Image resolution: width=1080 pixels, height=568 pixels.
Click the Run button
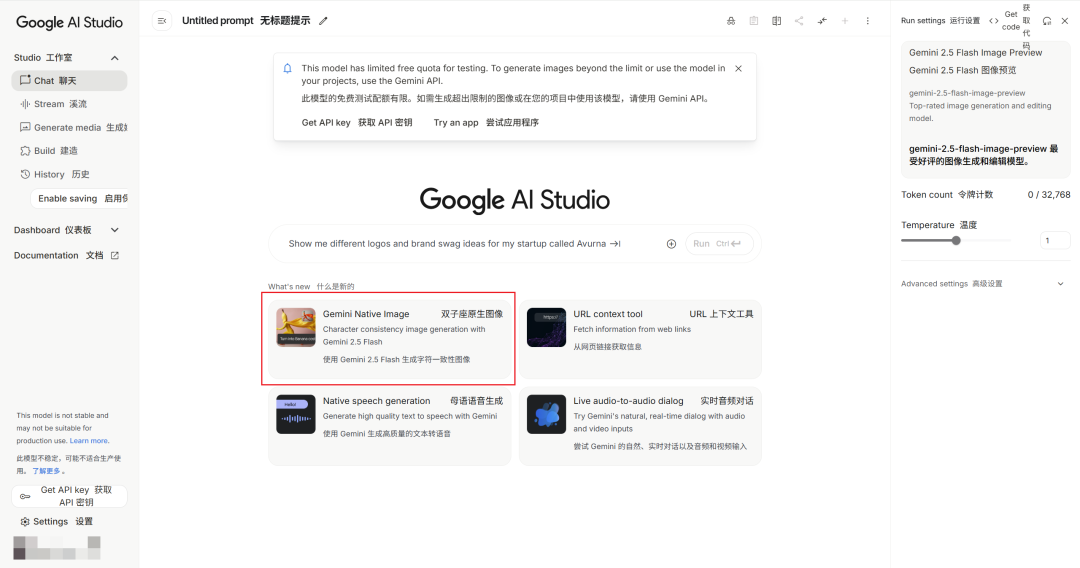tap(718, 244)
